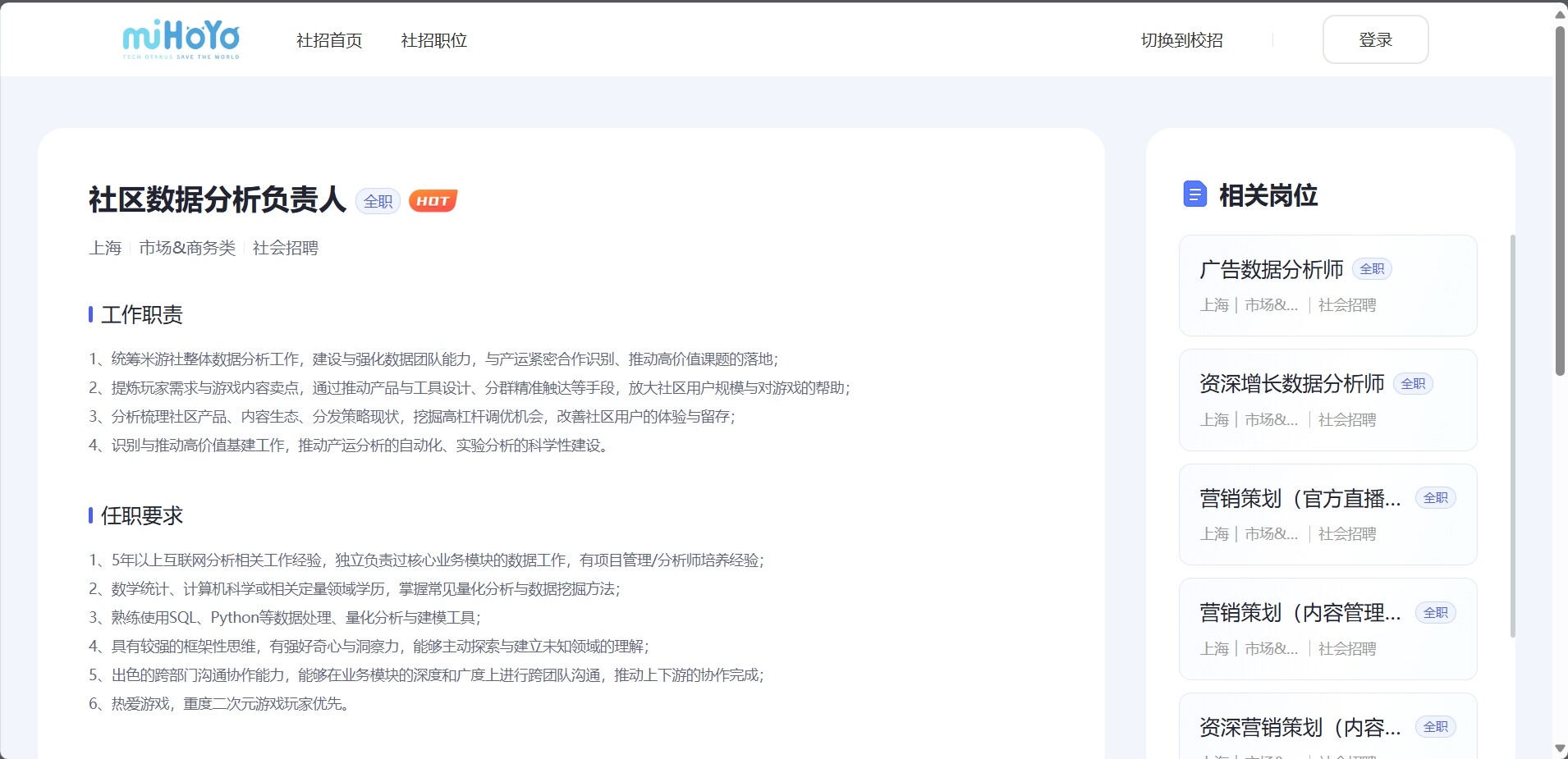Viewport: 1568px width, 759px height.
Task: Click the miHoYo logo
Action: pyautogui.click(x=181, y=39)
